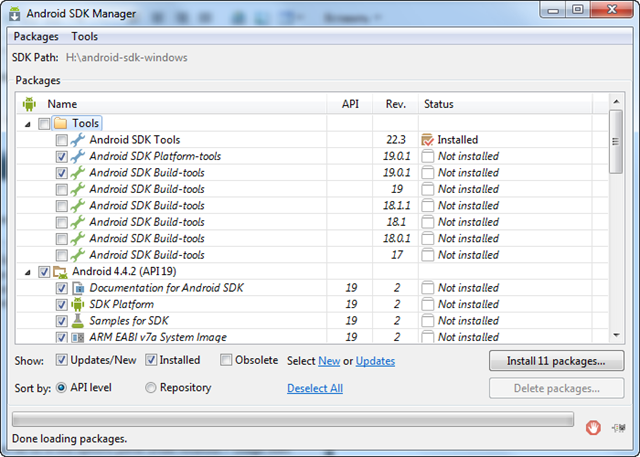Click the SDK Path H:\android-sdk-windows text
Screen dimensions: 640x457
tap(127, 58)
